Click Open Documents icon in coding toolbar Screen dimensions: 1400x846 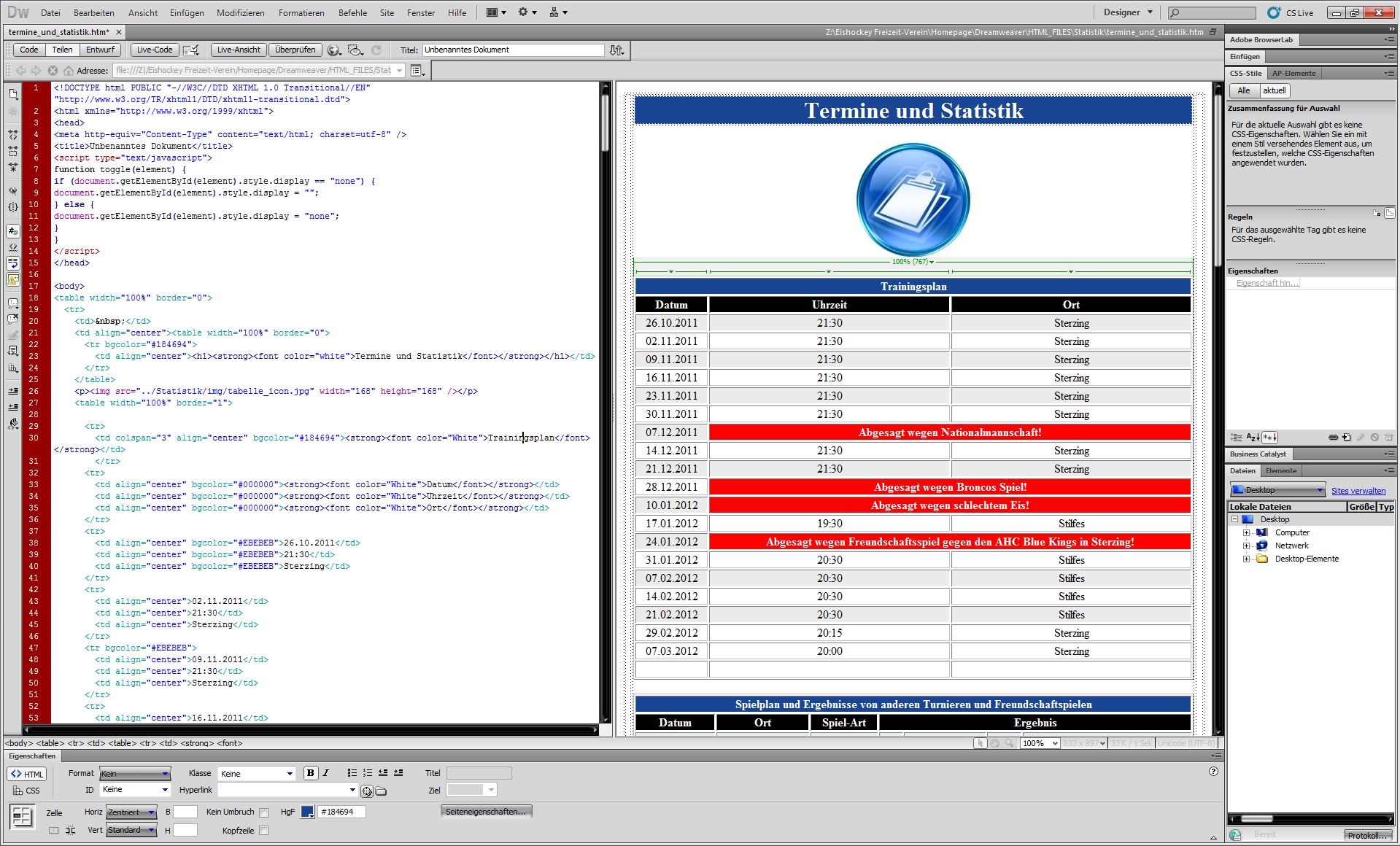(x=13, y=94)
